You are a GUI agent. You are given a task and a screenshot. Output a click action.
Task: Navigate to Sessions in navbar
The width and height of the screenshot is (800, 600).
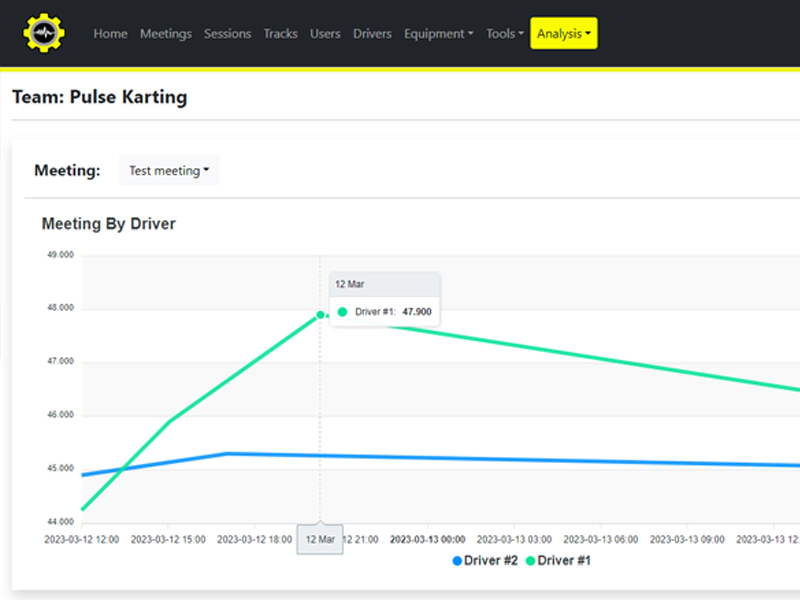coord(227,33)
